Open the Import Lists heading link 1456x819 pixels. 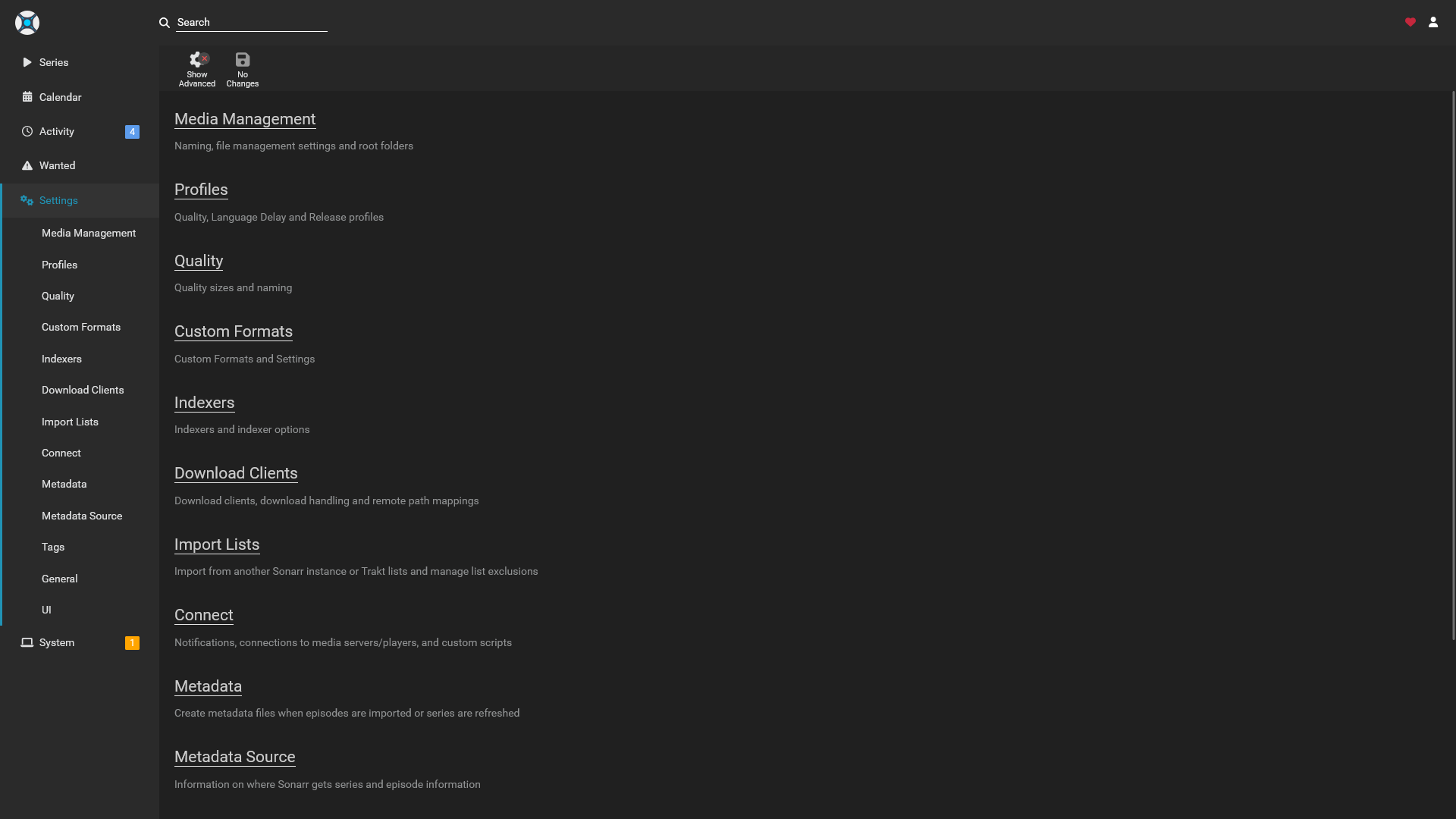217,544
